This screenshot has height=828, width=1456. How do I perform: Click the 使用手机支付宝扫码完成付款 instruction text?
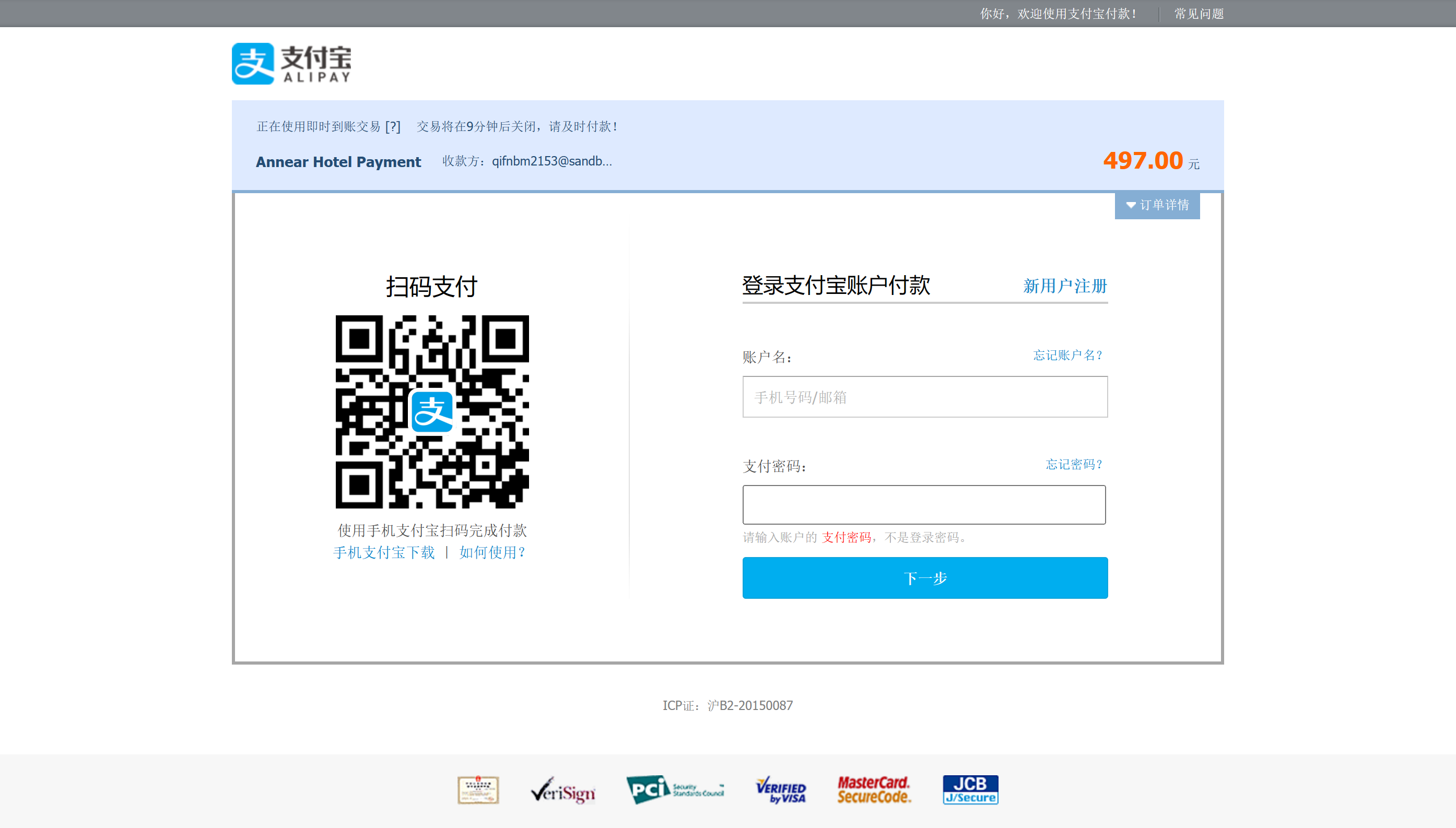click(432, 530)
